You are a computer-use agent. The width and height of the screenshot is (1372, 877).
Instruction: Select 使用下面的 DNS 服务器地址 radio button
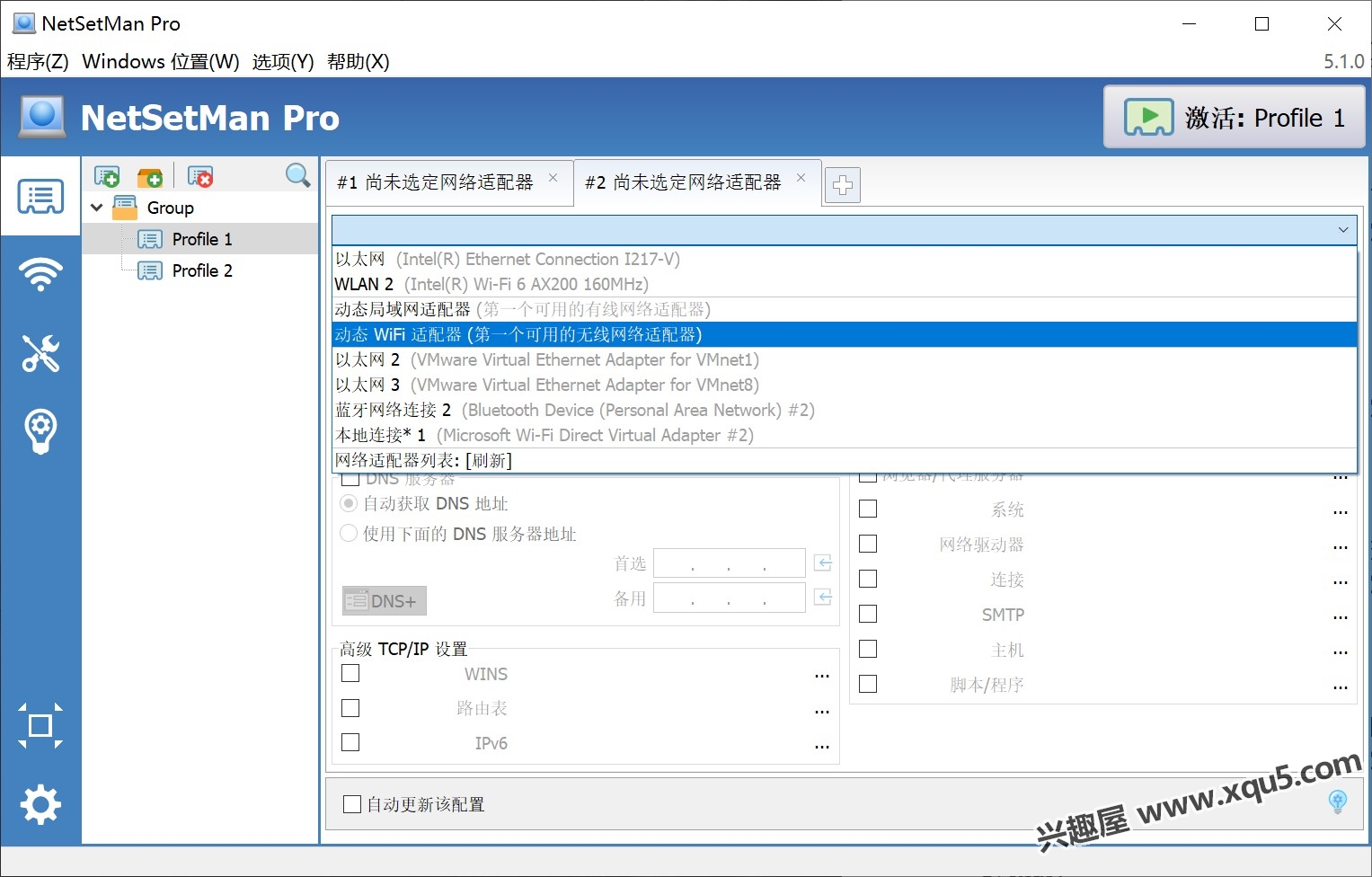[350, 534]
